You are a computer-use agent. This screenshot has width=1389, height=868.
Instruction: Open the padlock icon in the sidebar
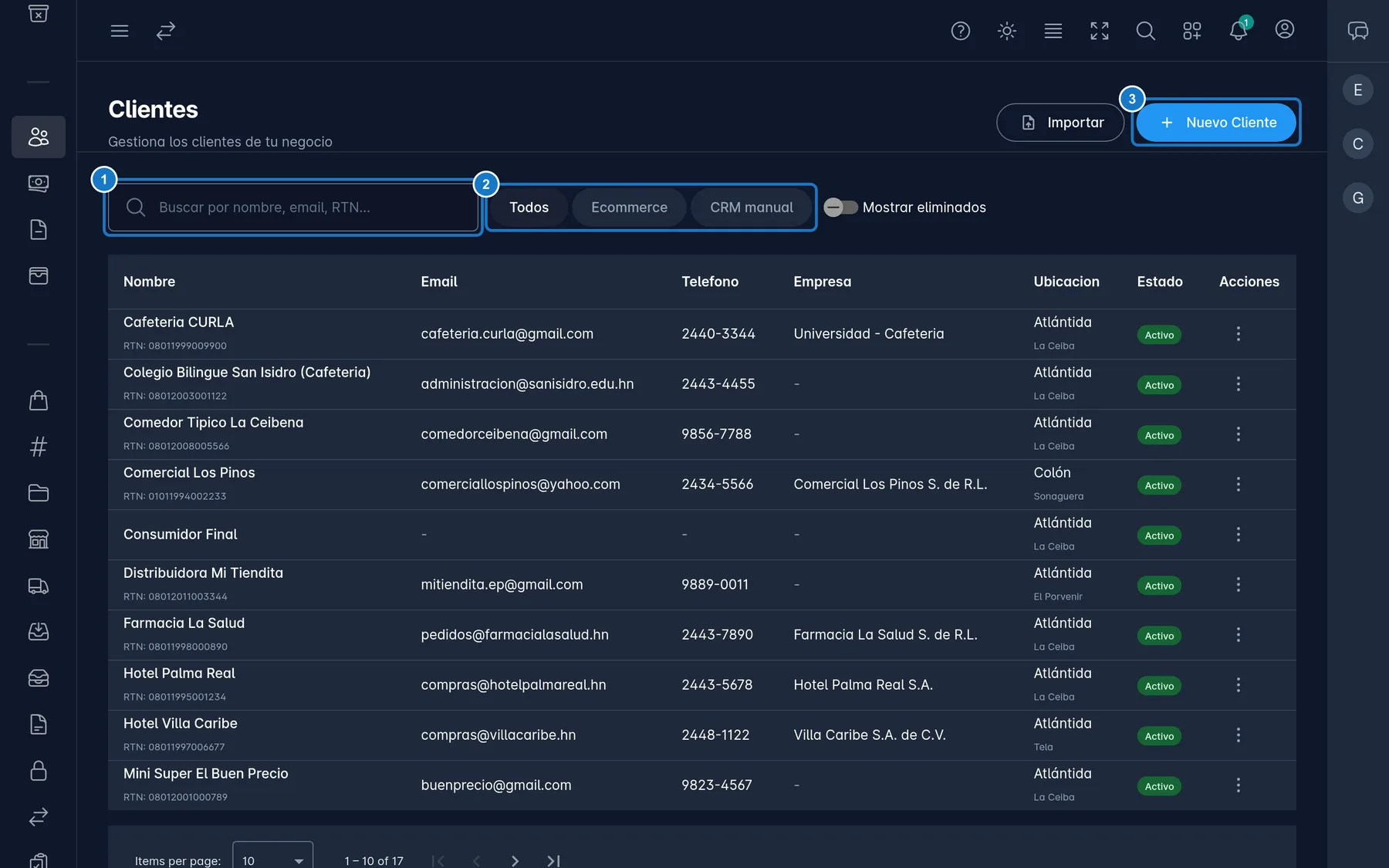point(39,770)
